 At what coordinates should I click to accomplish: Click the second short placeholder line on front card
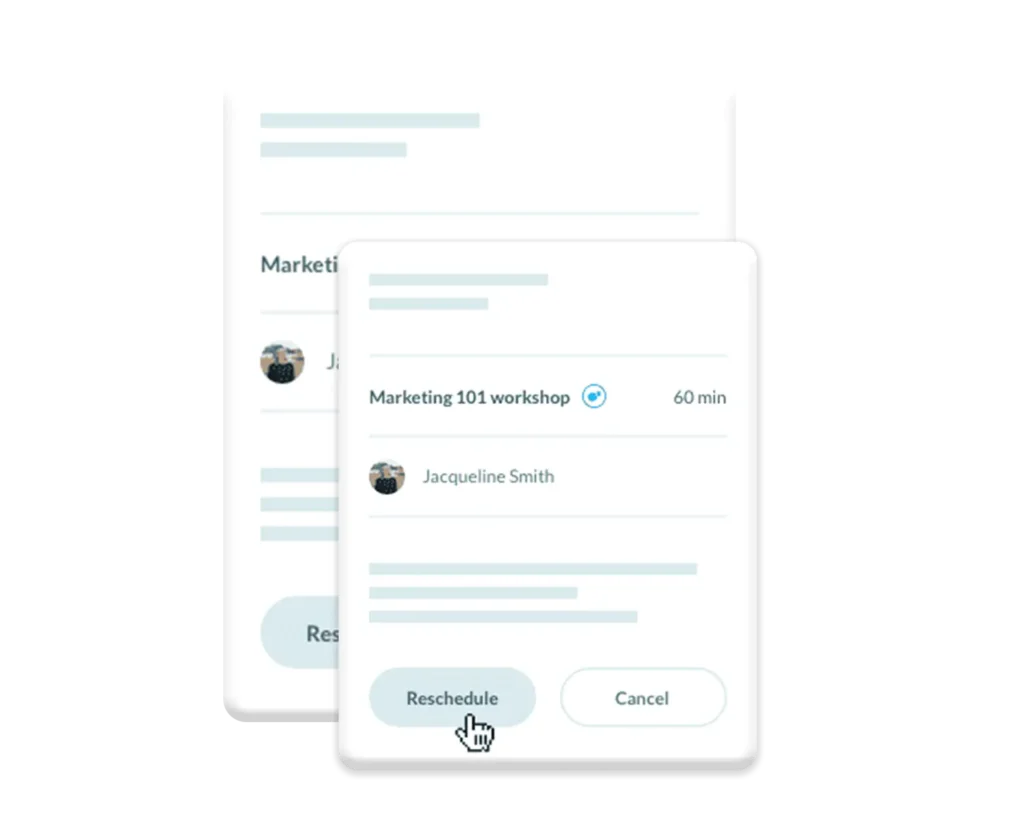pos(428,304)
